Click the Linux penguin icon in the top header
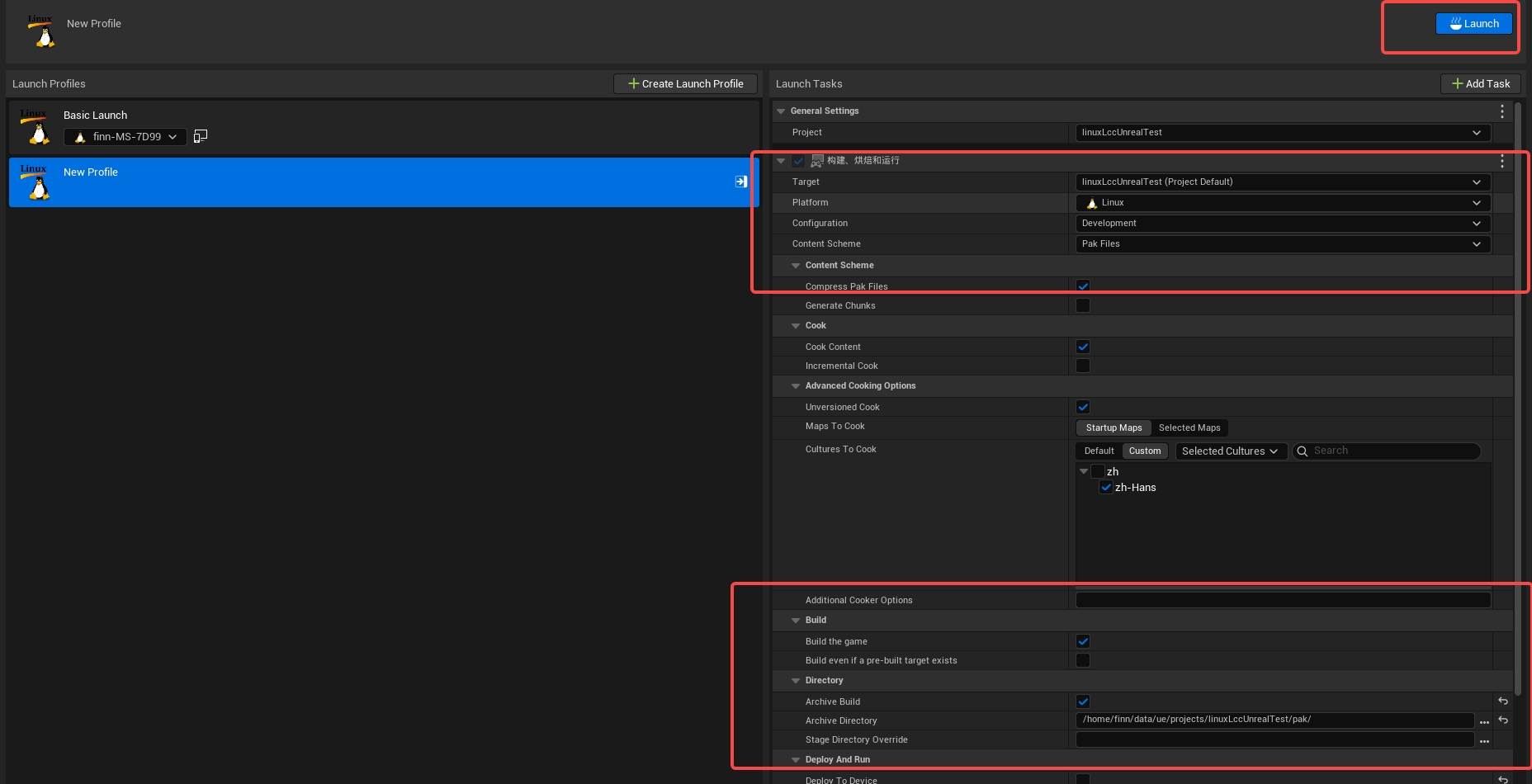 pos(41,31)
